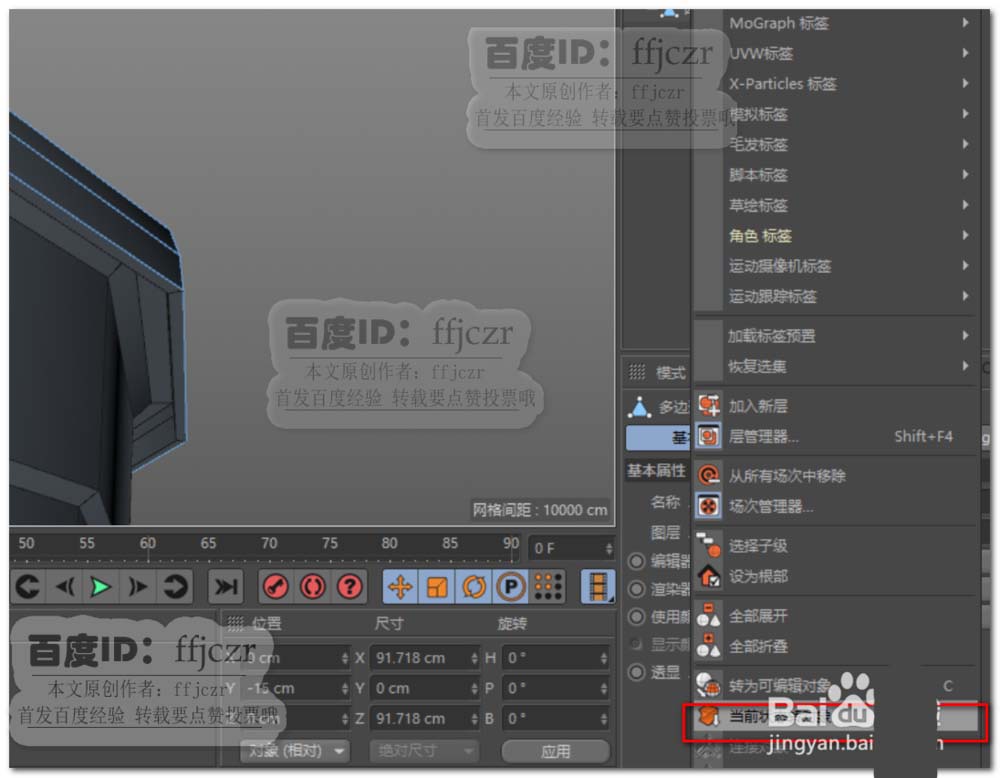Expand the 脚本标签 submenu arrow
Screen dimensions: 1000x778
[x=966, y=174]
